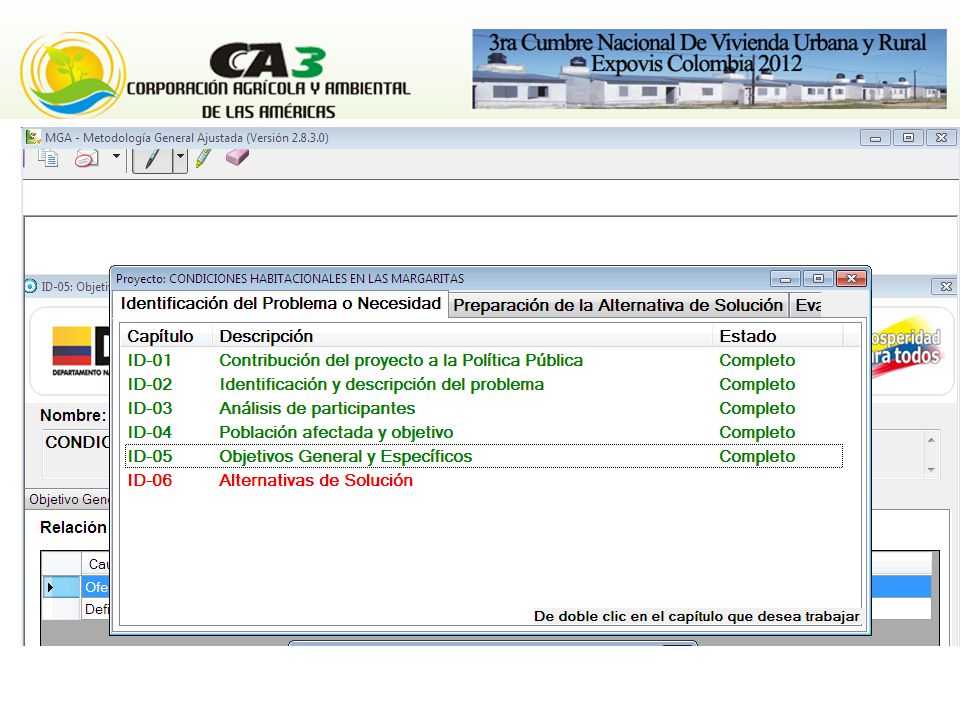Select Análisis de participantes row
Viewport: 960px width, 720px height.
point(317,408)
